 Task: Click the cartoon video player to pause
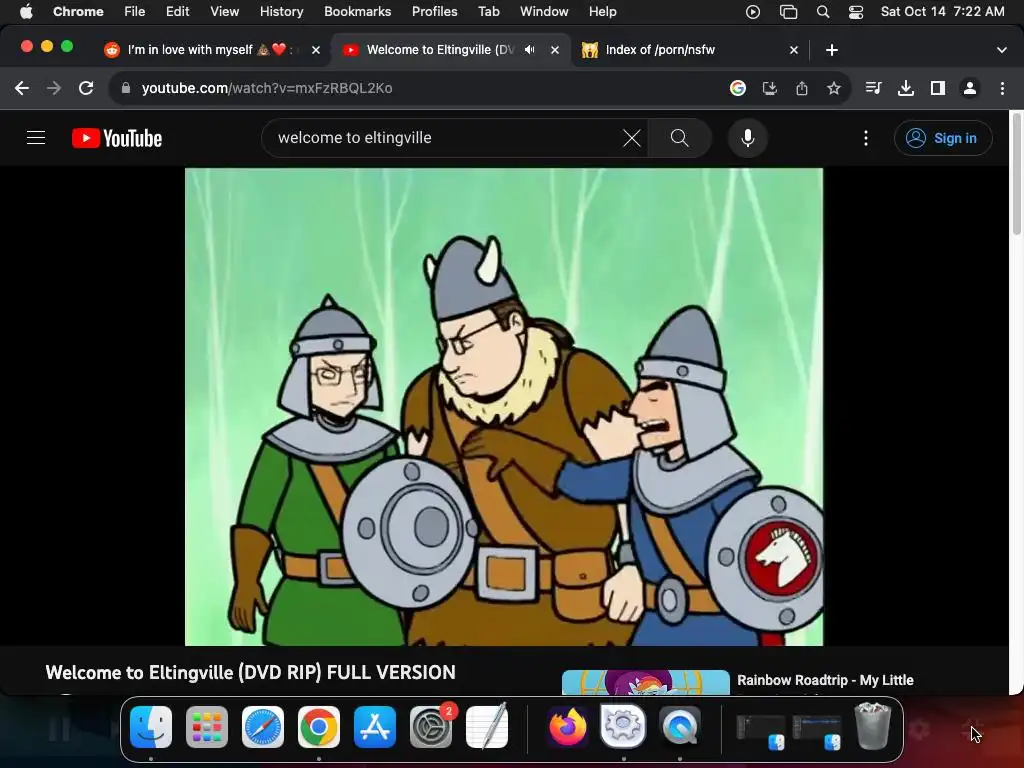504,407
